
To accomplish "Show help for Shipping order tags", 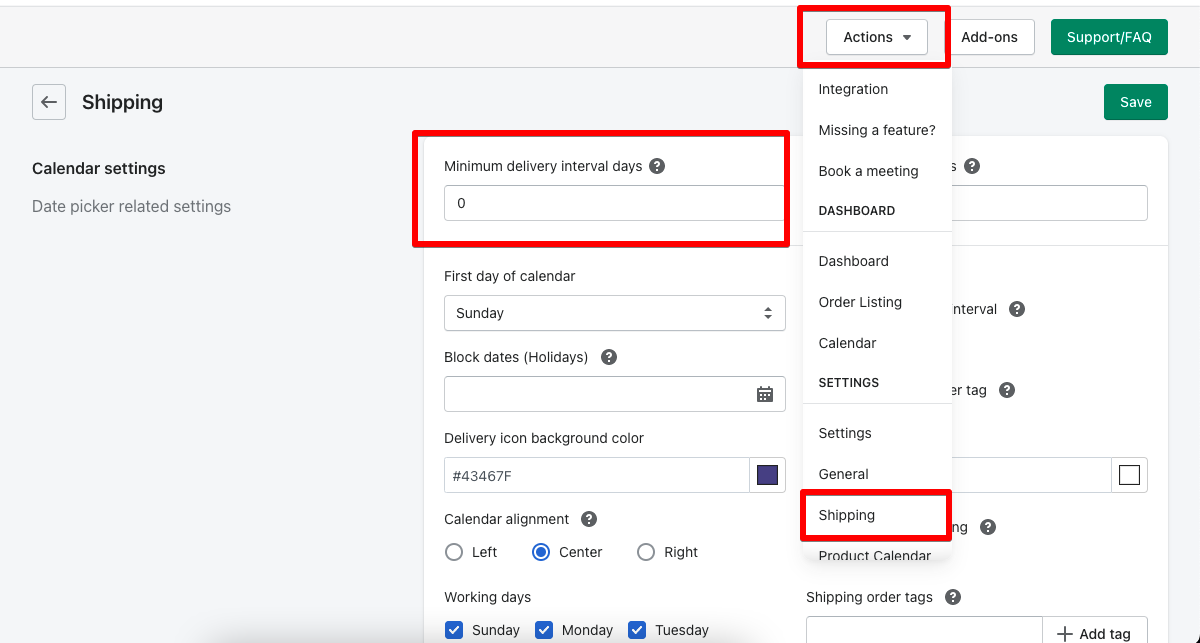I will click(953, 597).
